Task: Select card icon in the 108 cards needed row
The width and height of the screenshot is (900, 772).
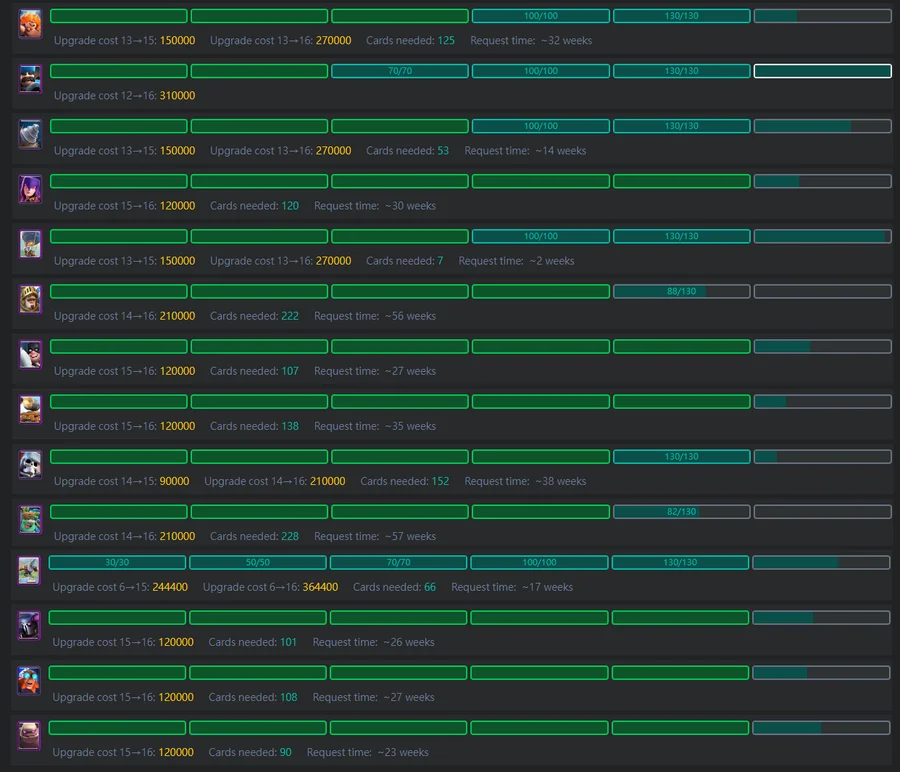Action: (29, 680)
